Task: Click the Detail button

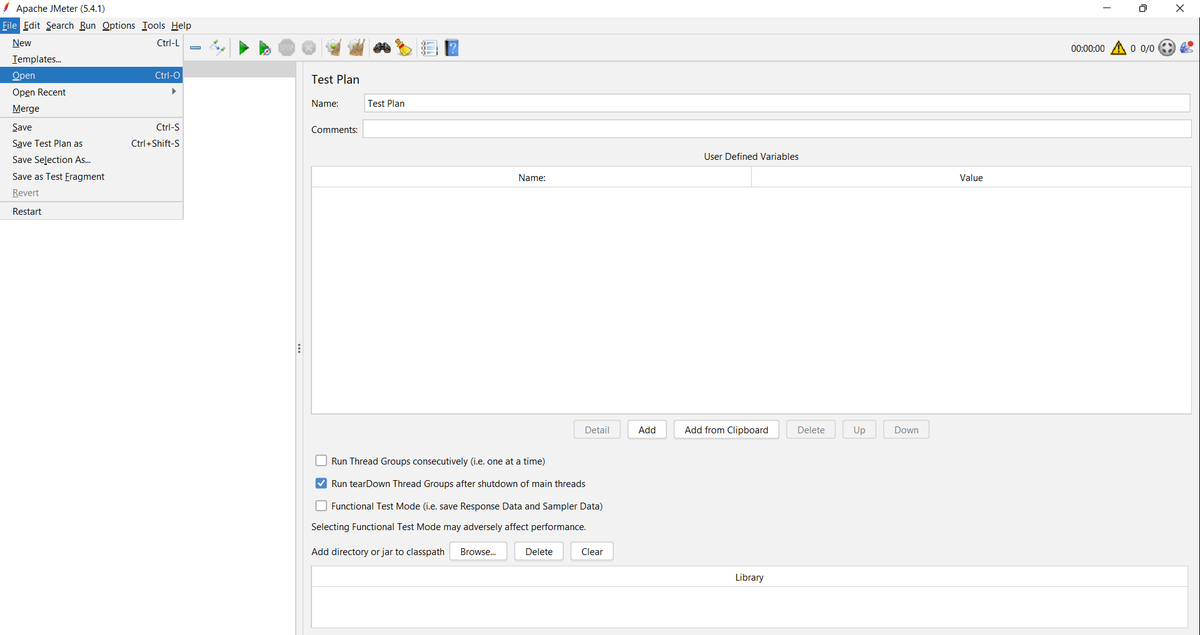Action: [597, 429]
